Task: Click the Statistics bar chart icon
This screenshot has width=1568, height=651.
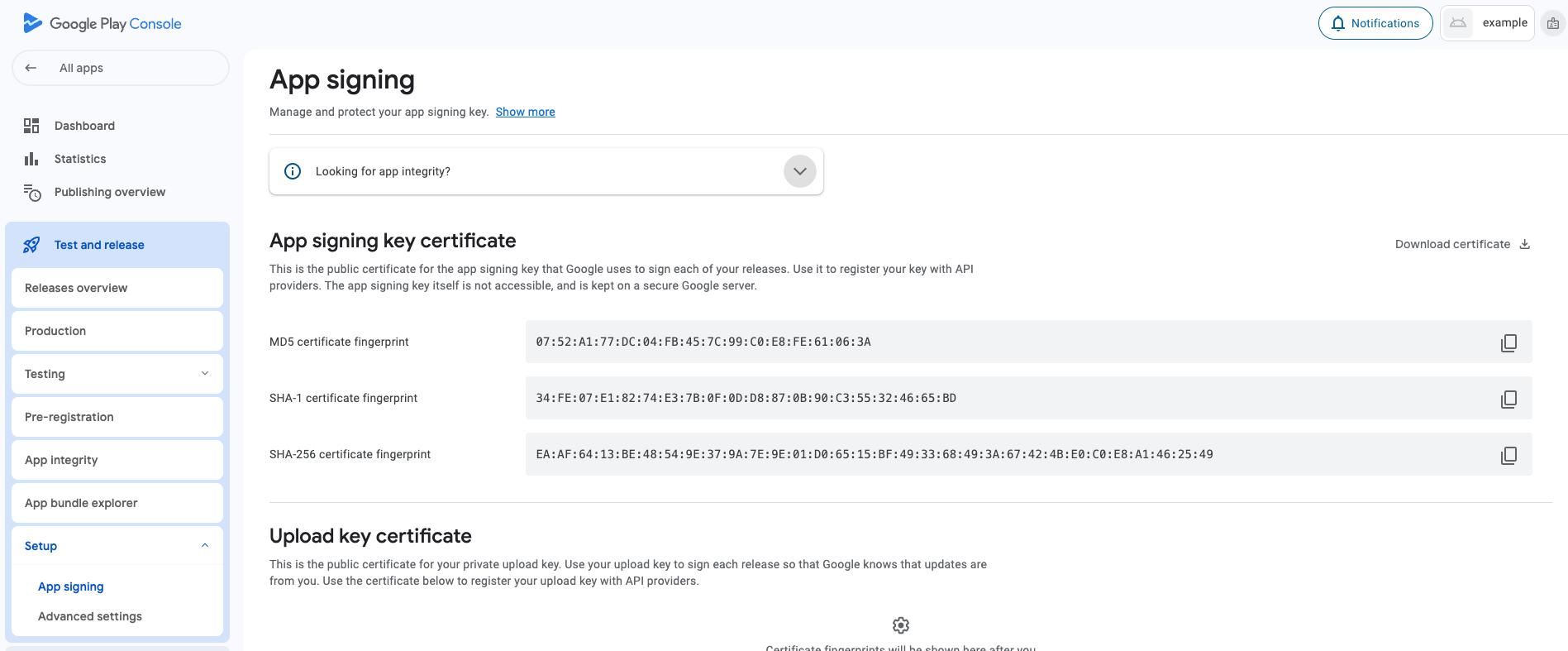Action: click(31, 159)
